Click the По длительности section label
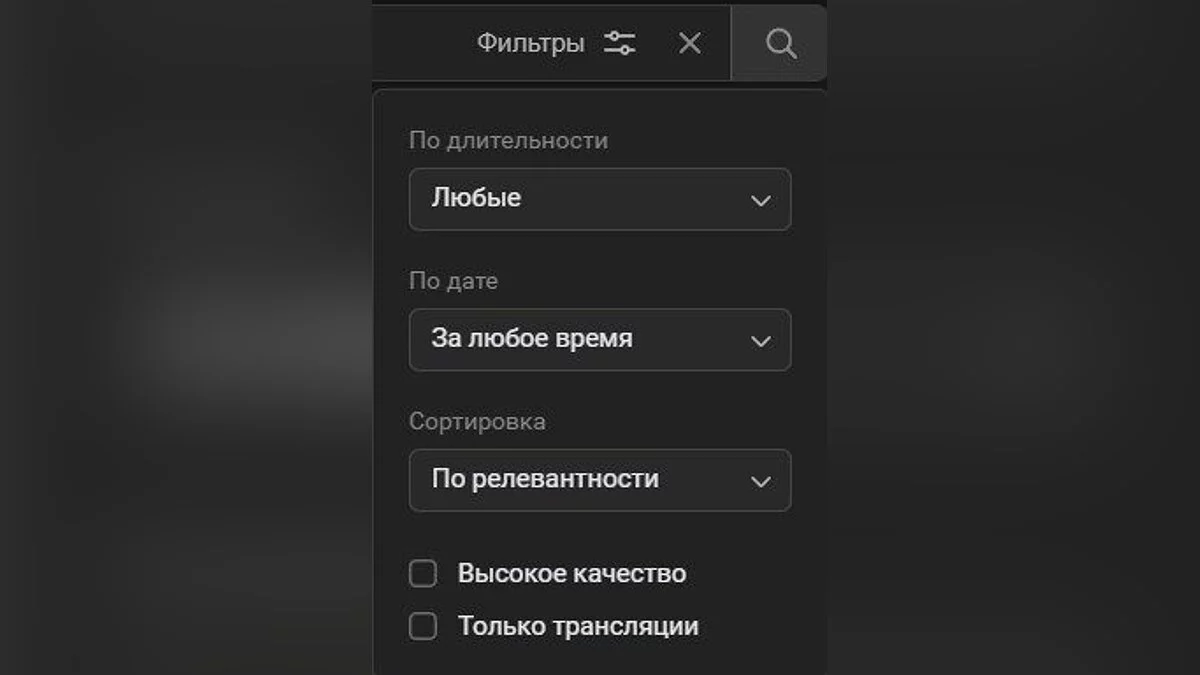 click(508, 140)
